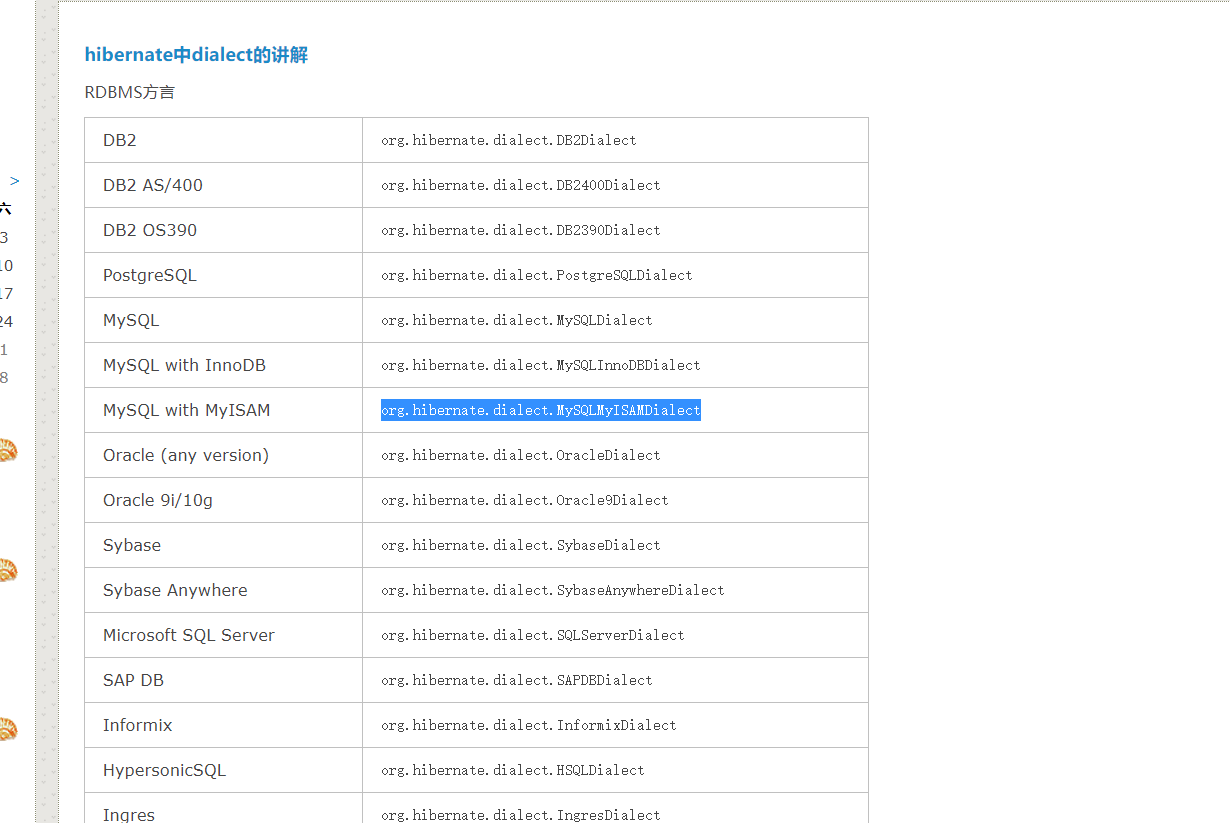Click the 'RDBMS方言' label above the table
The width and height of the screenshot is (1230, 823).
[x=129, y=91]
